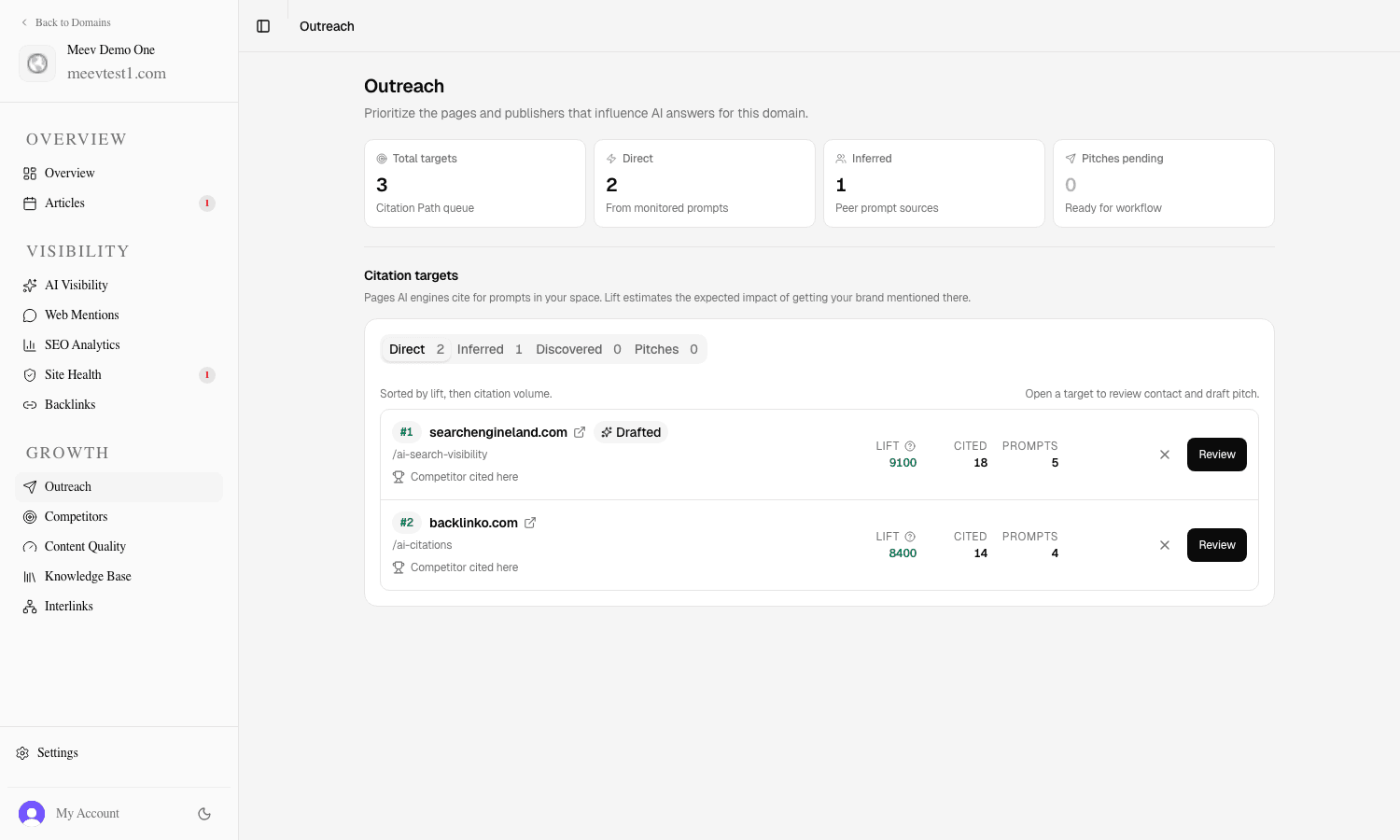This screenshot has width=1400, height=840.
Task: Open backlinko.com external link icon
Action: click(x=530, y=523)
